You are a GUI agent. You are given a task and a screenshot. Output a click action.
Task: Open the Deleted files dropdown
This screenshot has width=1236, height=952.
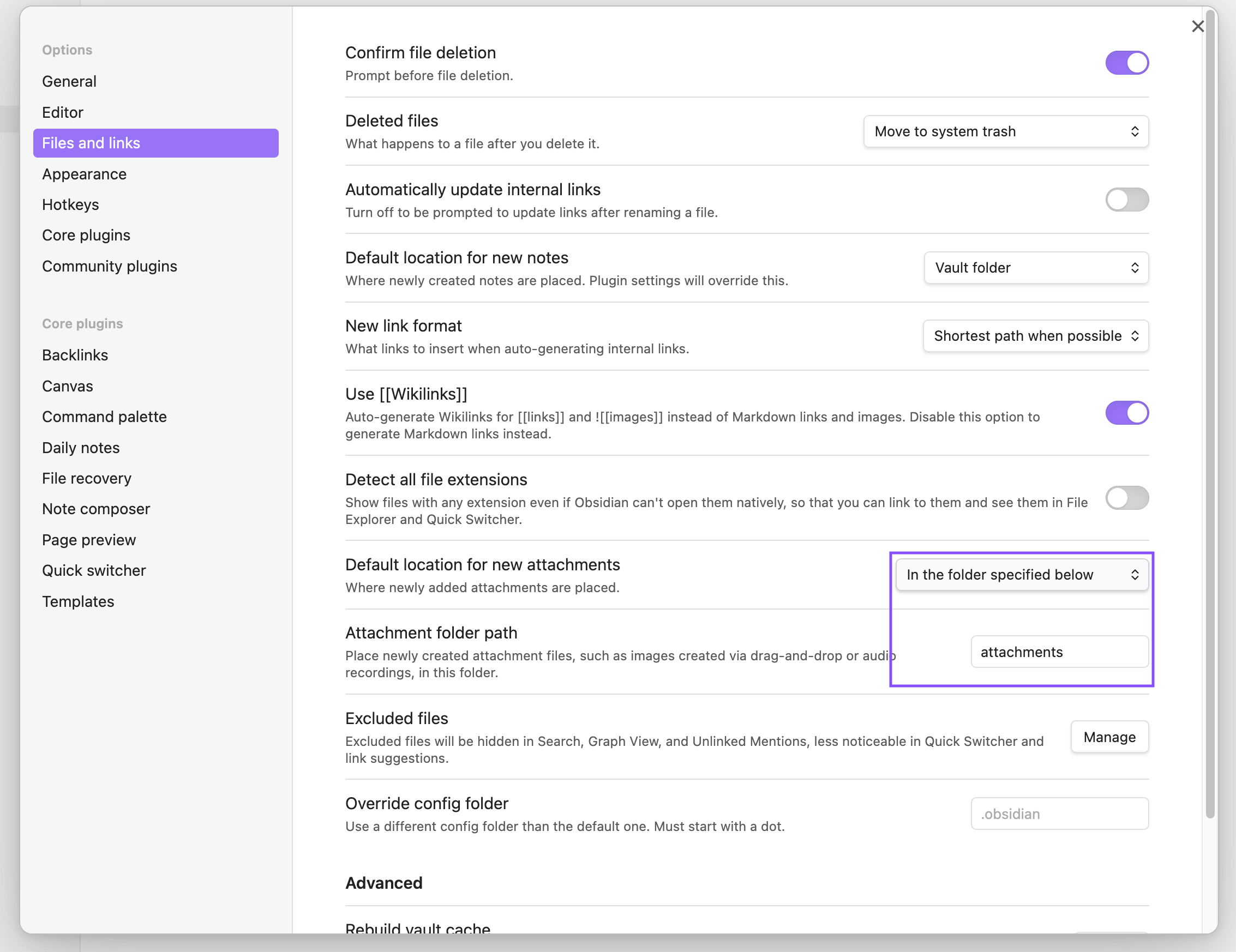click(x=1005, y=132)
